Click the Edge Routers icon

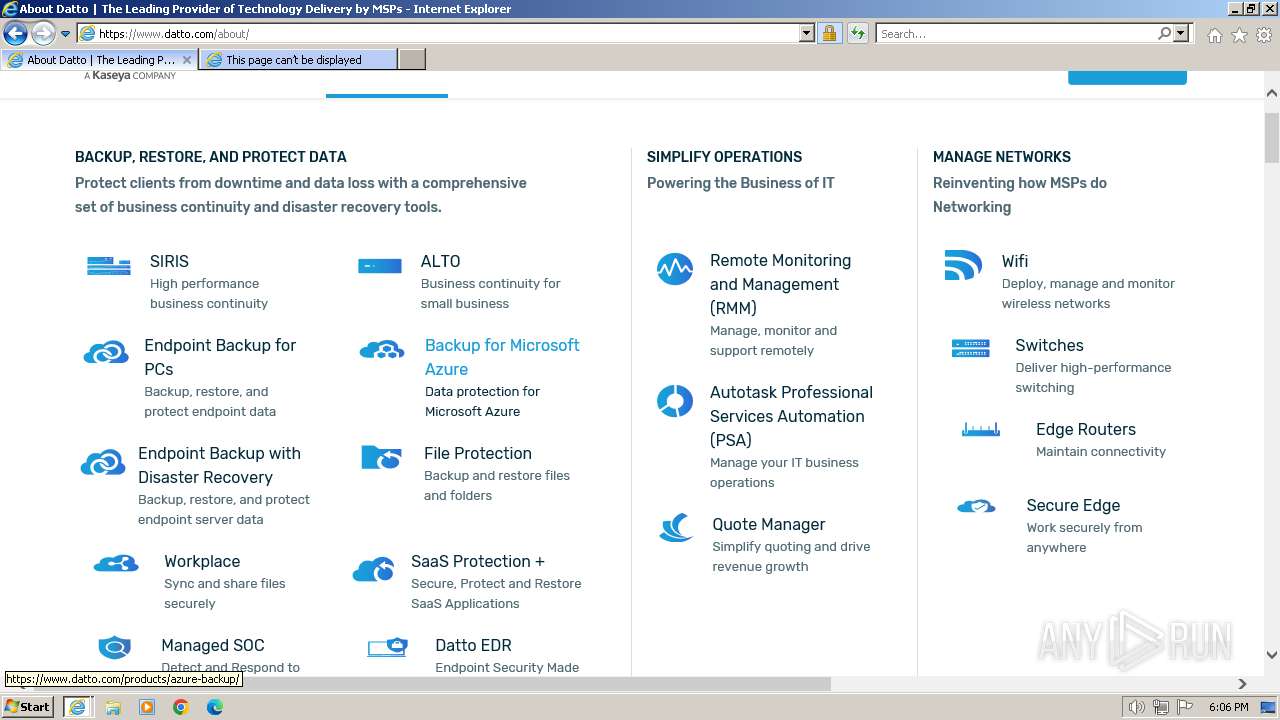click(x=981, y=430)
